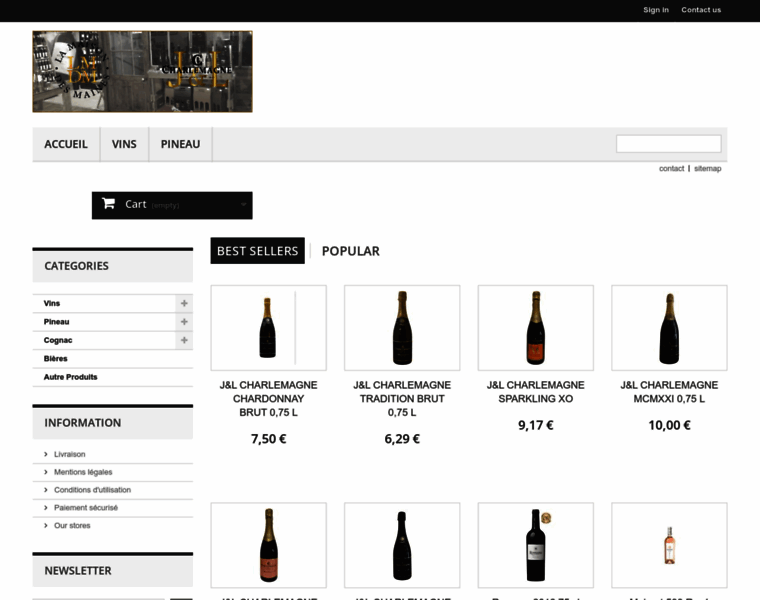Click J&L Charlemagne Sparkling XO title
The width and height of the screenshot is (760, 600).
click(x=536, y=392)
